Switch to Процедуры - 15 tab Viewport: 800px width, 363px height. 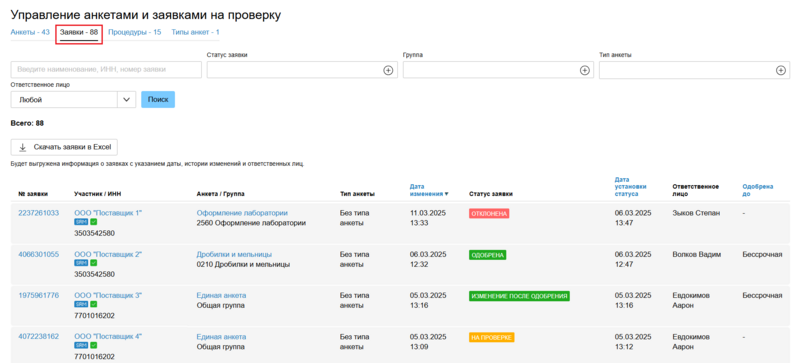[x=135, y=32]
